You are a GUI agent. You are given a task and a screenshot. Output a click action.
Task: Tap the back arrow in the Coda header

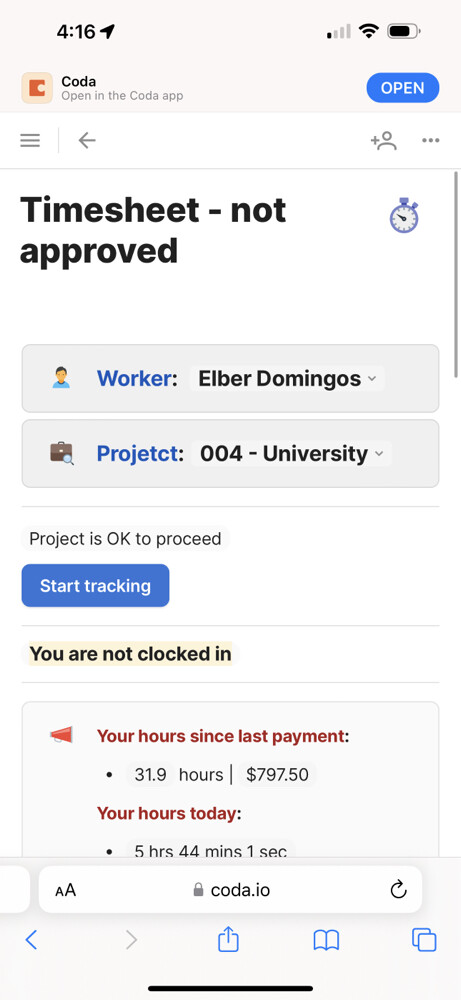[x=87, y=140]
